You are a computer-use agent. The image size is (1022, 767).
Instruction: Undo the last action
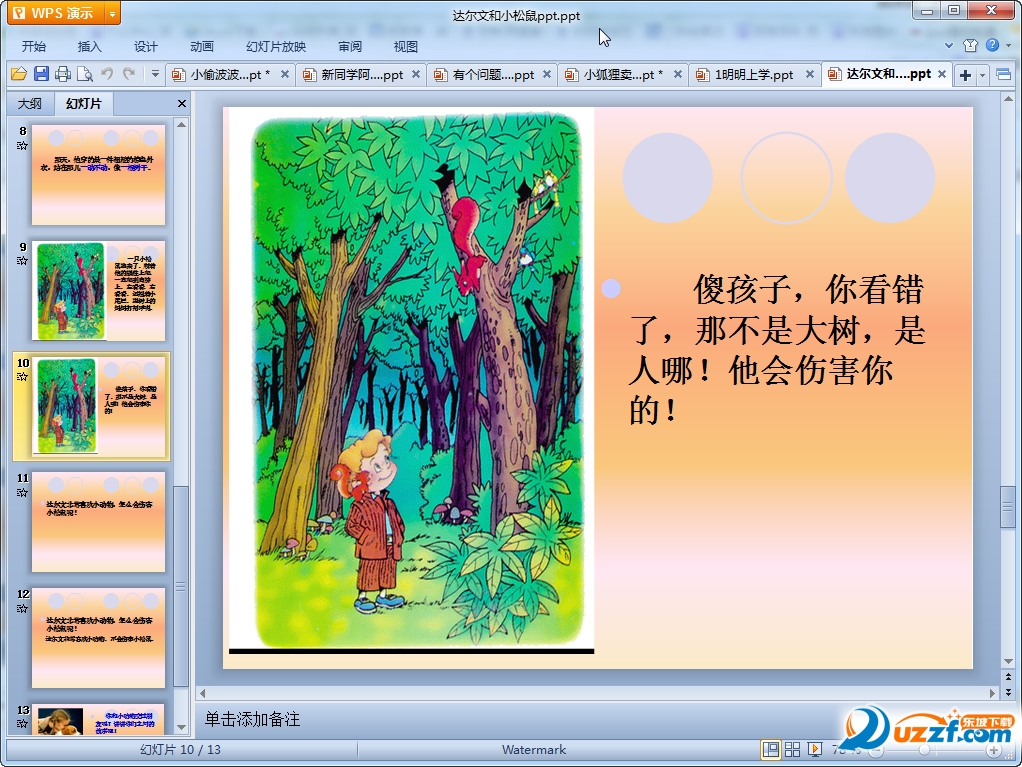(107, 74)
